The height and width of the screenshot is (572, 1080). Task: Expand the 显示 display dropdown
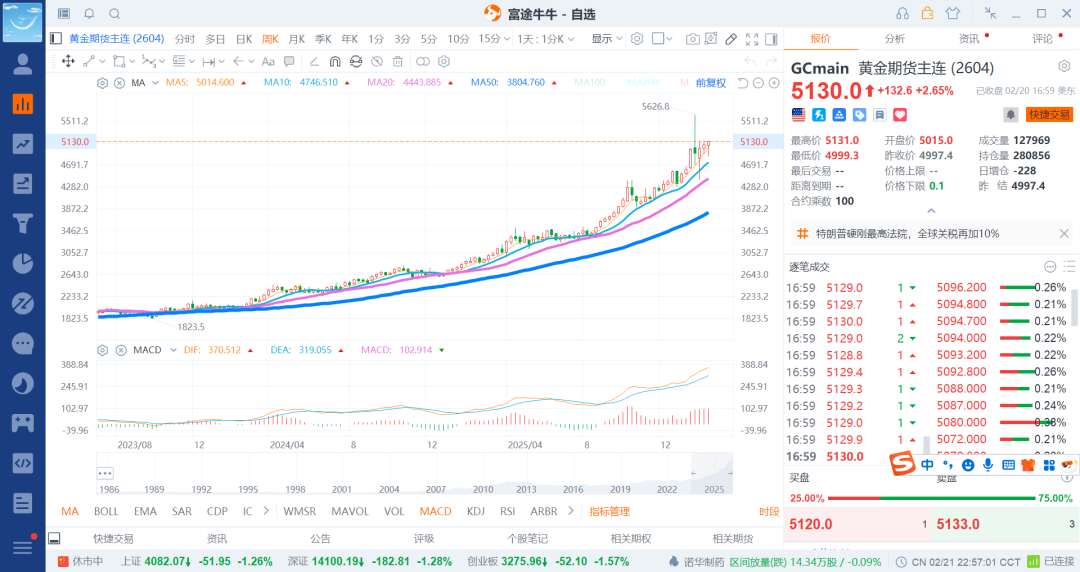605,39
